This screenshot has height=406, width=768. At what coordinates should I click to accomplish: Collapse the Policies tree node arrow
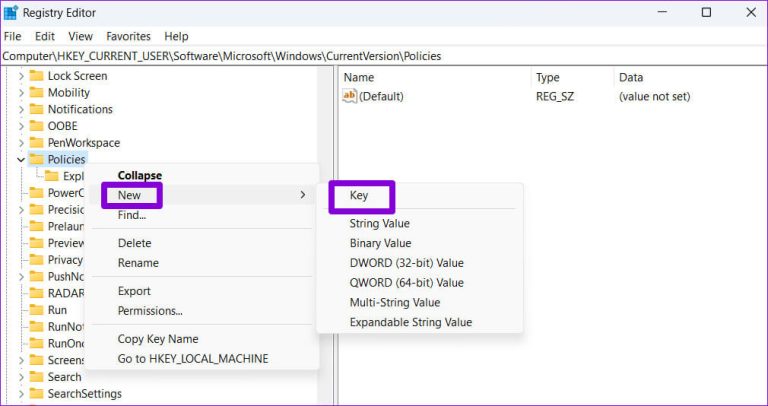(x=21, y=160)
